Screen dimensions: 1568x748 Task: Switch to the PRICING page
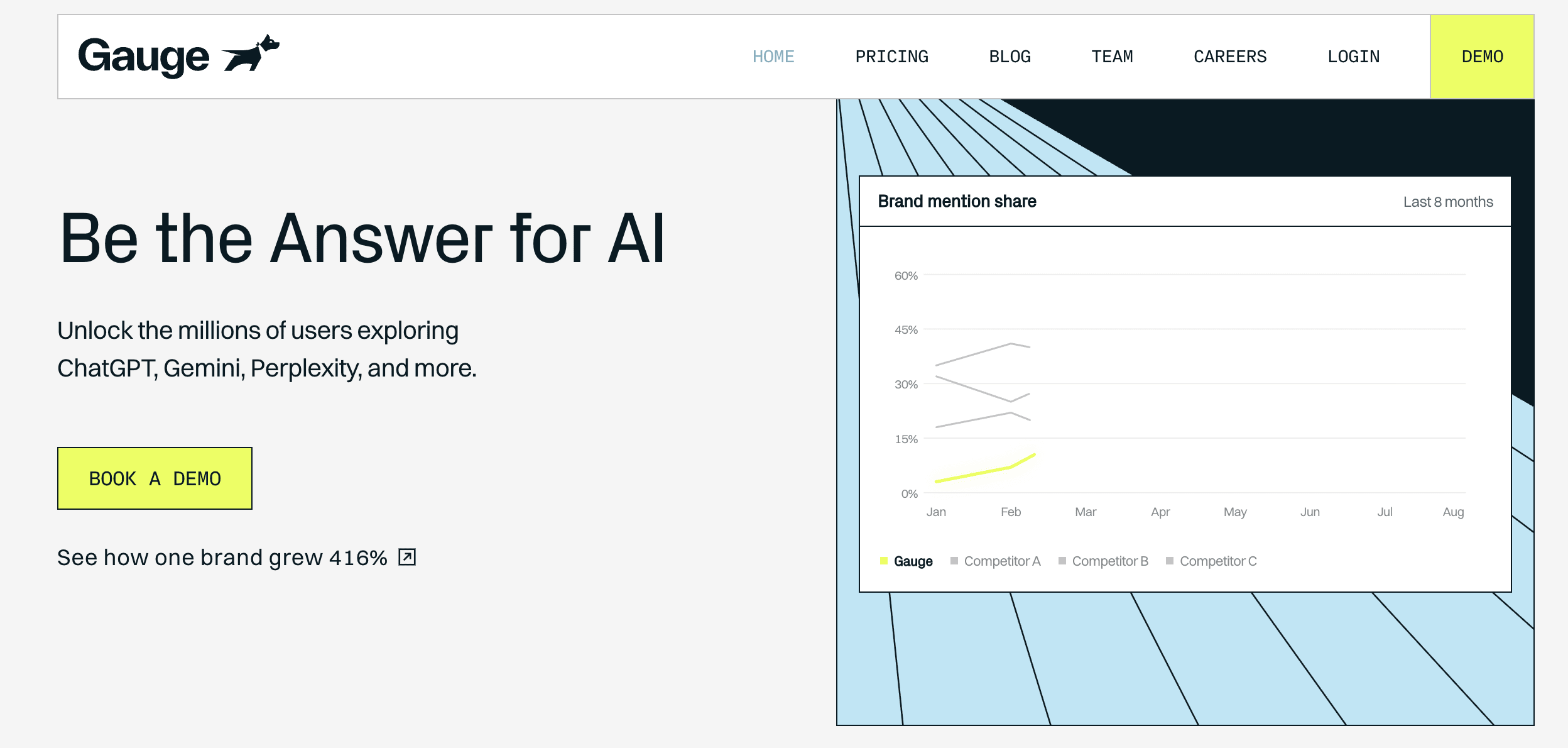(892, 56)
